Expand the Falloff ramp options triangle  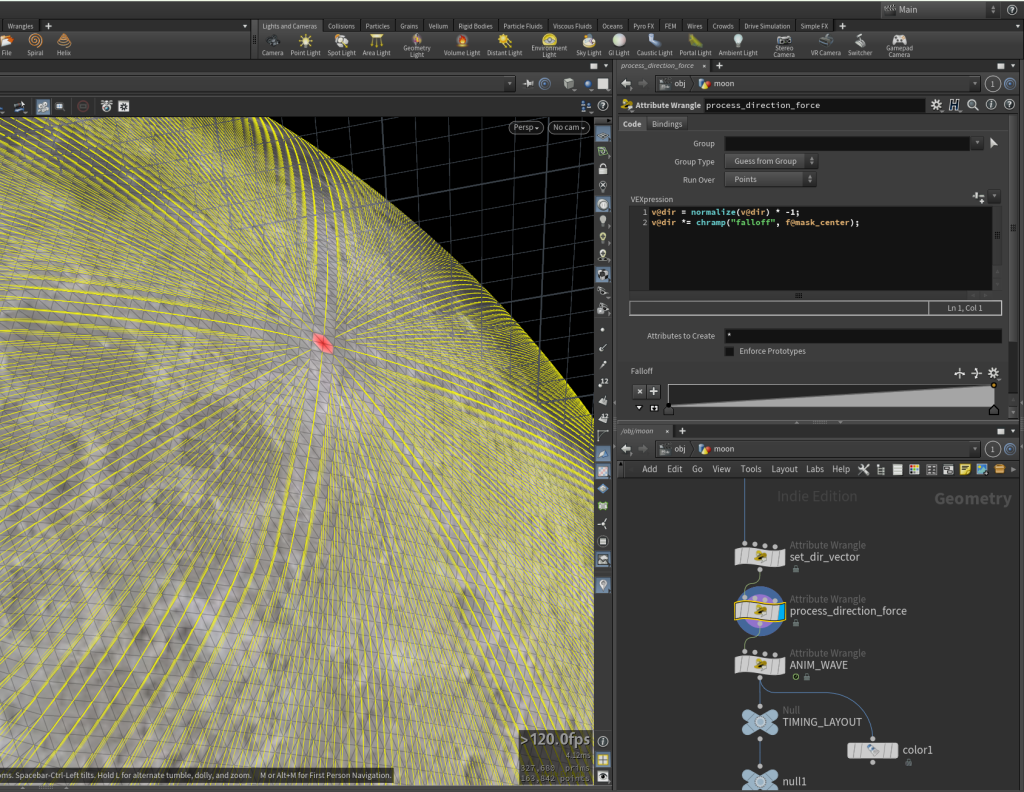pyautogui.click(x=639, y=408)
